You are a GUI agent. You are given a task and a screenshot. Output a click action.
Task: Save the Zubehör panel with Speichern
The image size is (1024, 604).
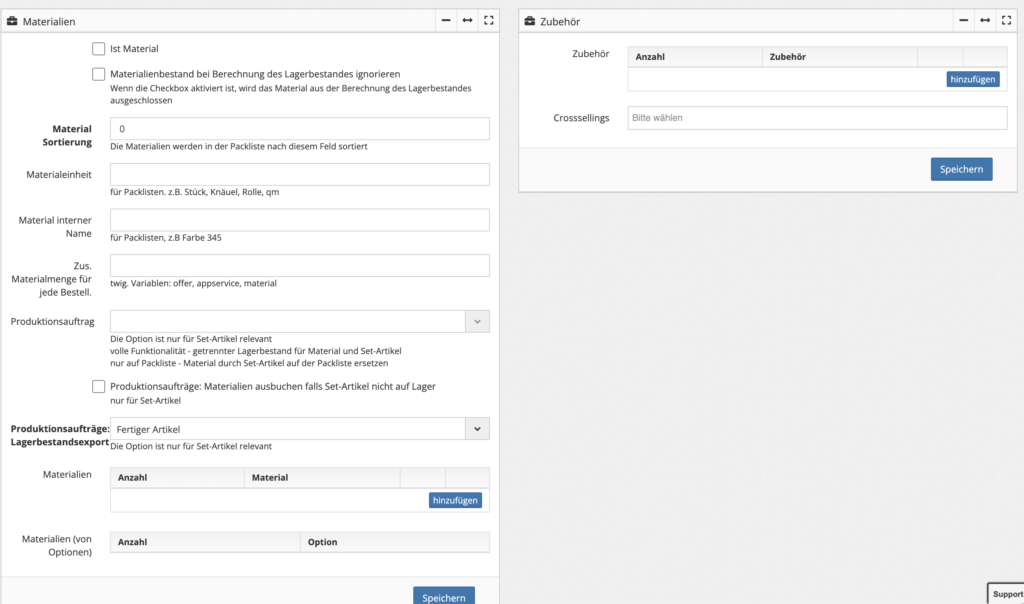(962, 169)
